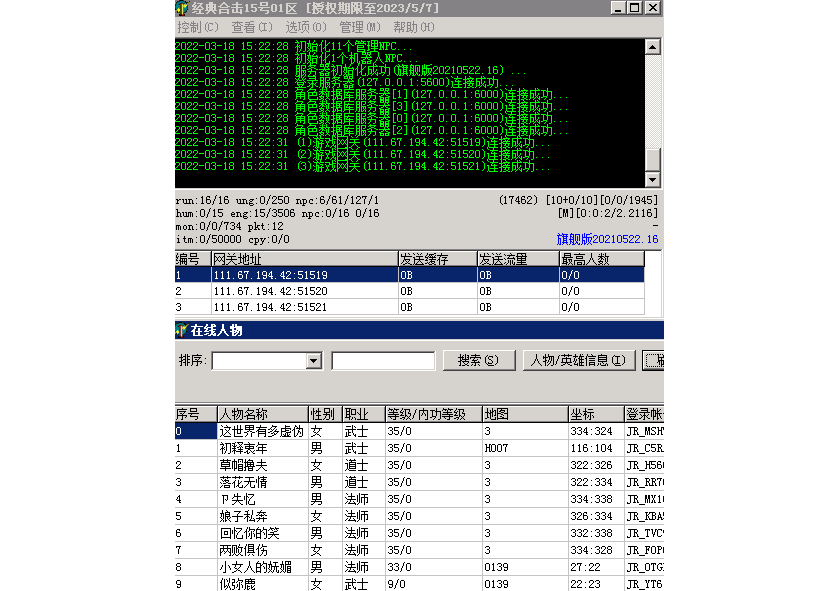Click the search text field beside 排序

383,361
